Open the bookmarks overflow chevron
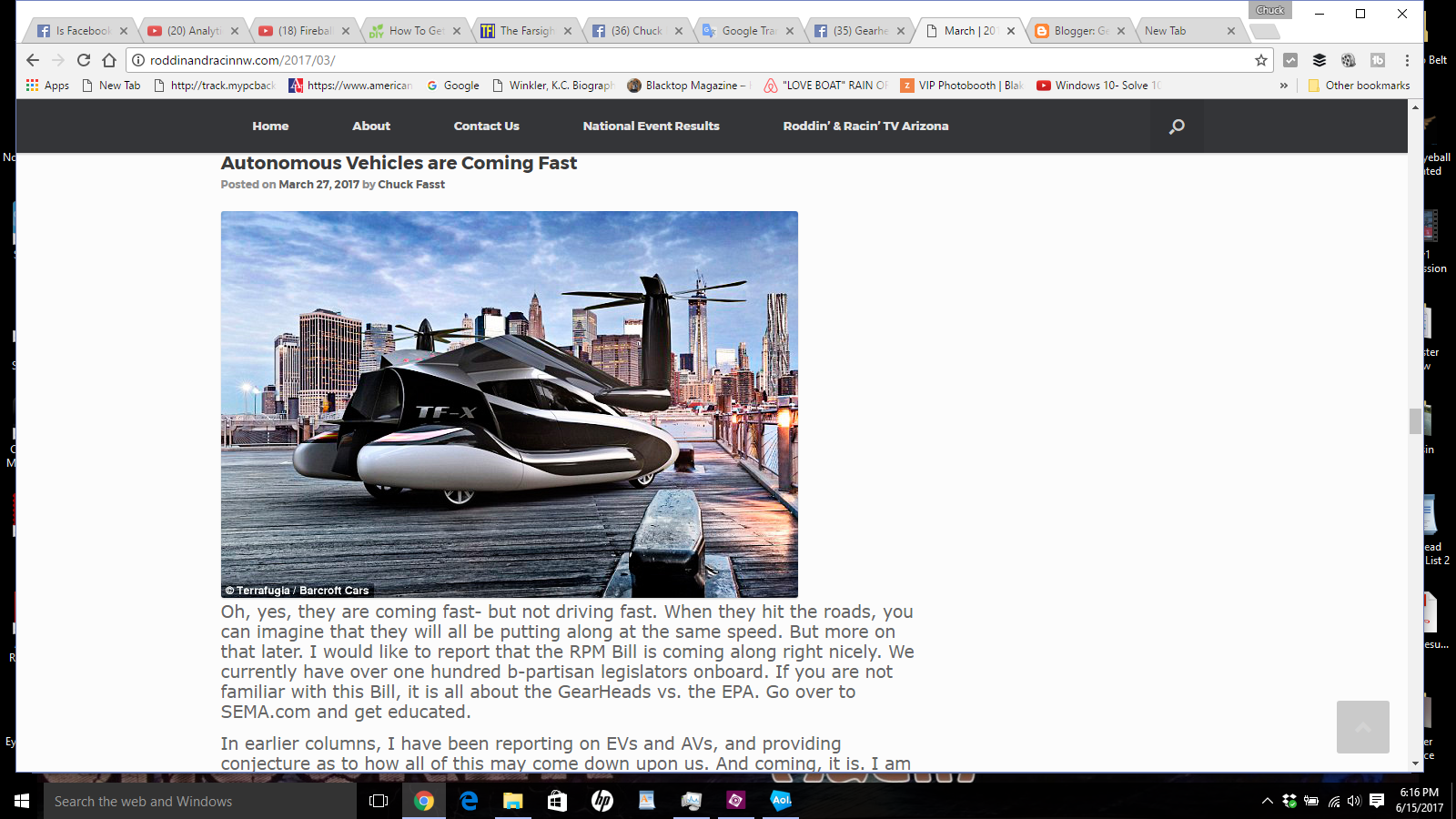Image resolution: width=1456 pixels, height=819 pixels. point(1284,85)
